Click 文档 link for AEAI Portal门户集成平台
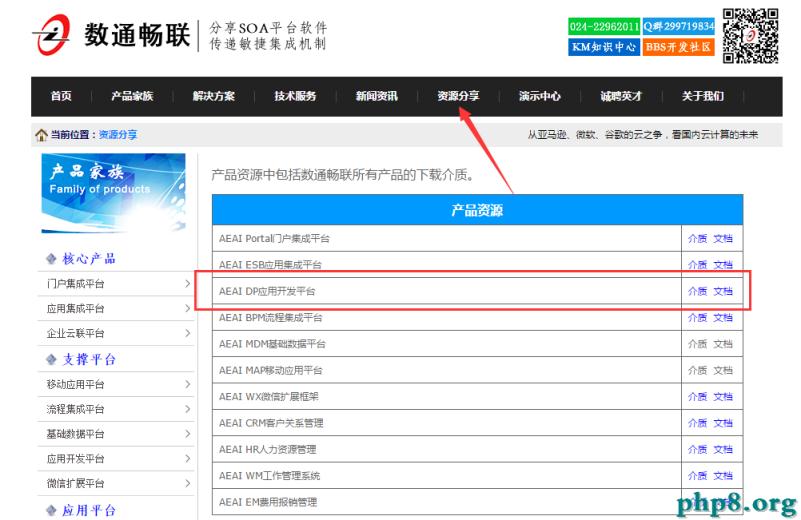Viewport: 801px width, 520px height. tap(723, 239)
